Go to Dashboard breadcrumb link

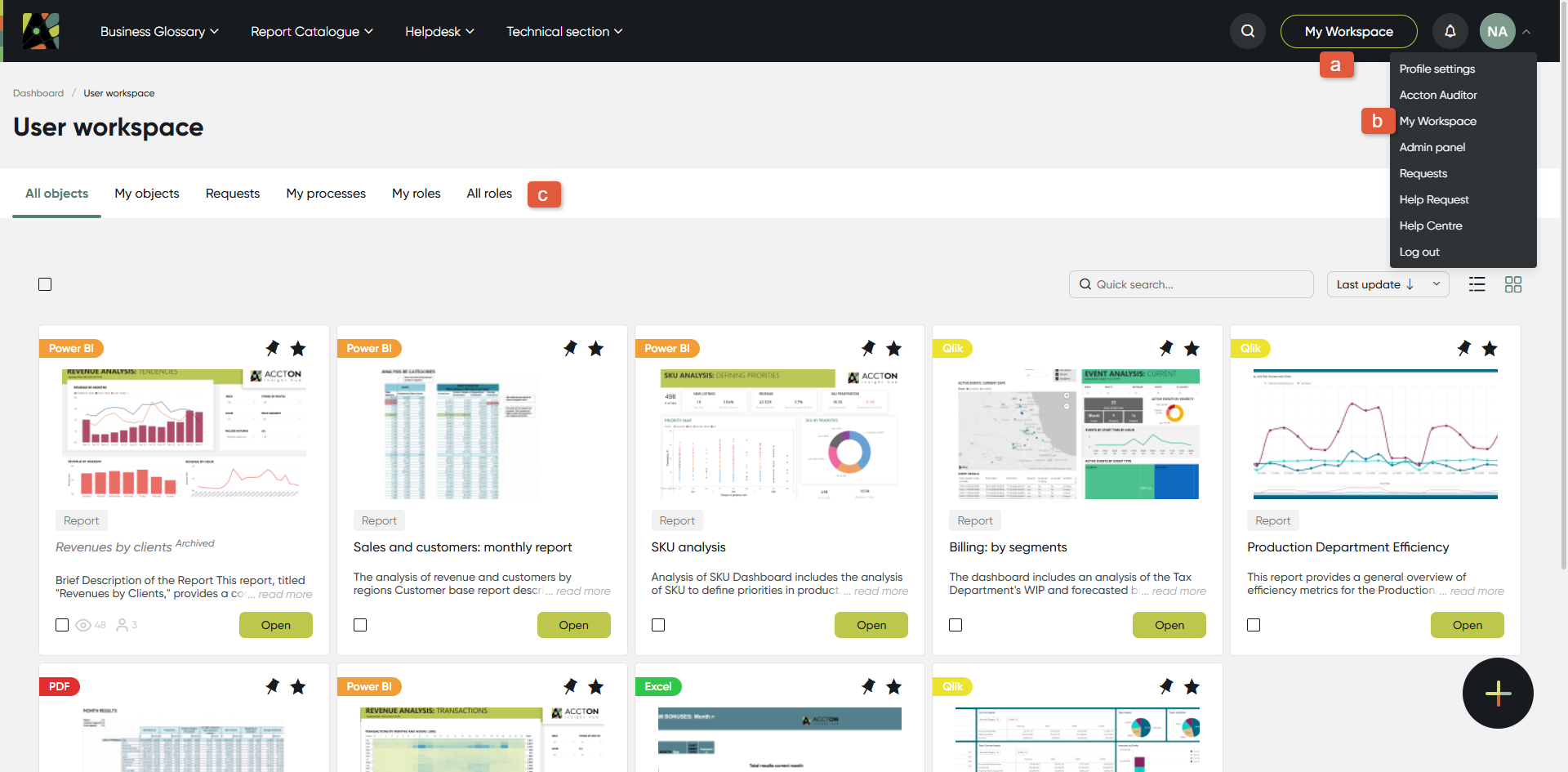tap(38, 93)
